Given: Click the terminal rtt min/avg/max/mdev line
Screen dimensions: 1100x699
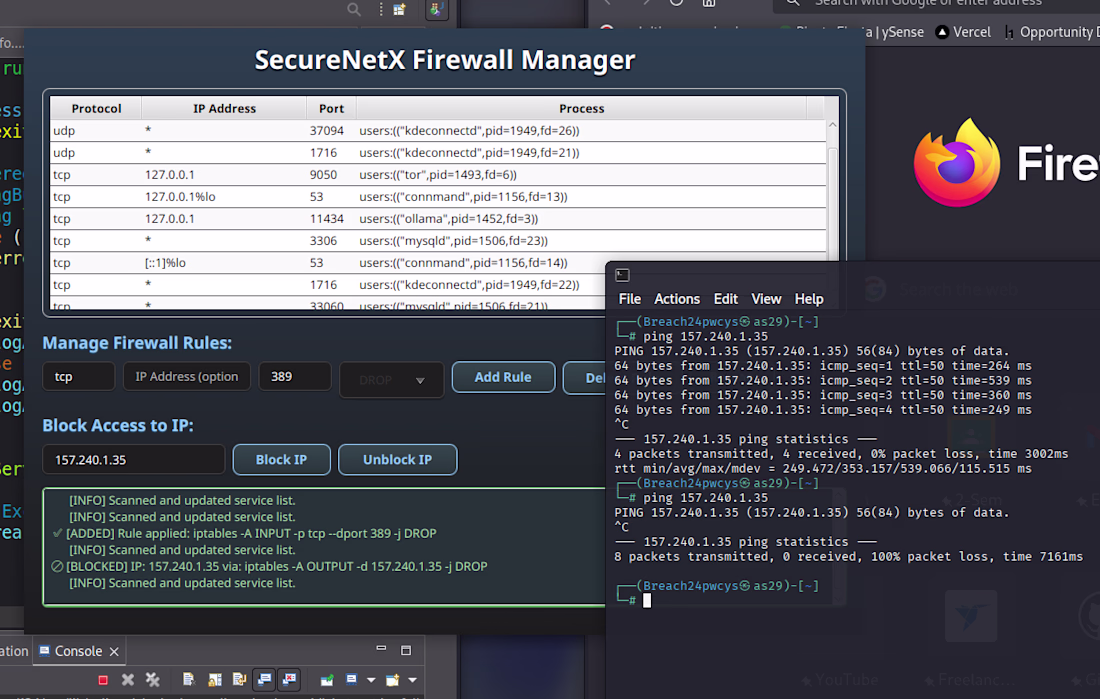Looking at the screenshot, I should click(823, 468).
